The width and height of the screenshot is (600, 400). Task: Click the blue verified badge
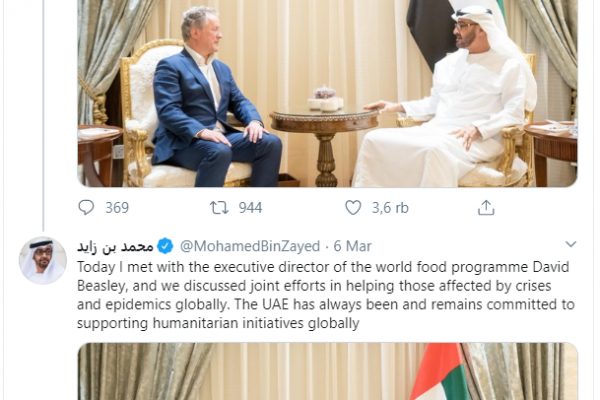tap(165, 246)
